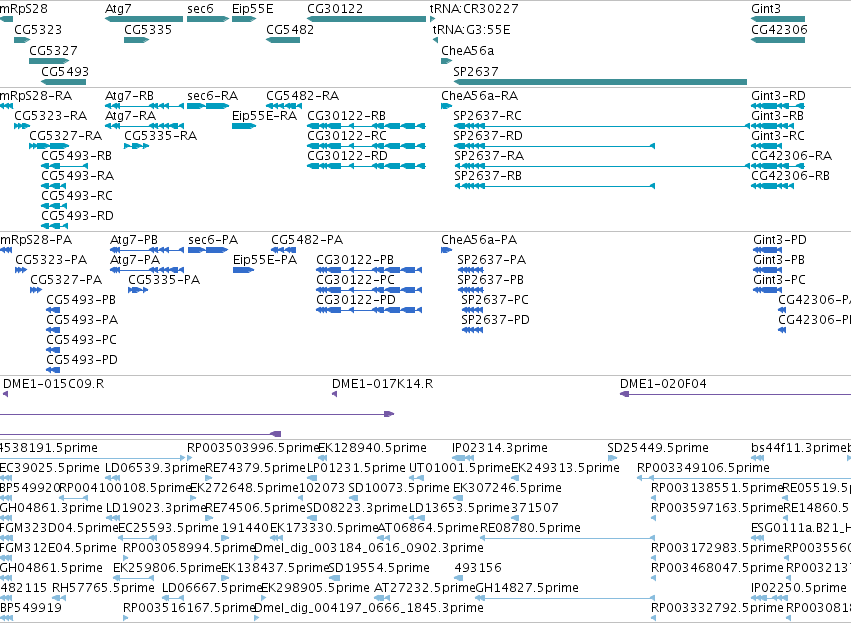This screenshot has height=623, width=851.
Task: Select the Eip55E gene glyph
Action: pos(244,19)
